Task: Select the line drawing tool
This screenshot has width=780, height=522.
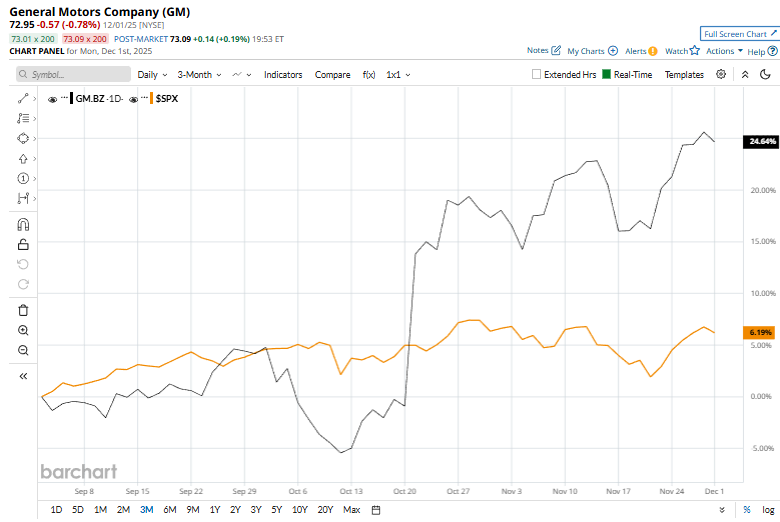Action: point(23,99)
